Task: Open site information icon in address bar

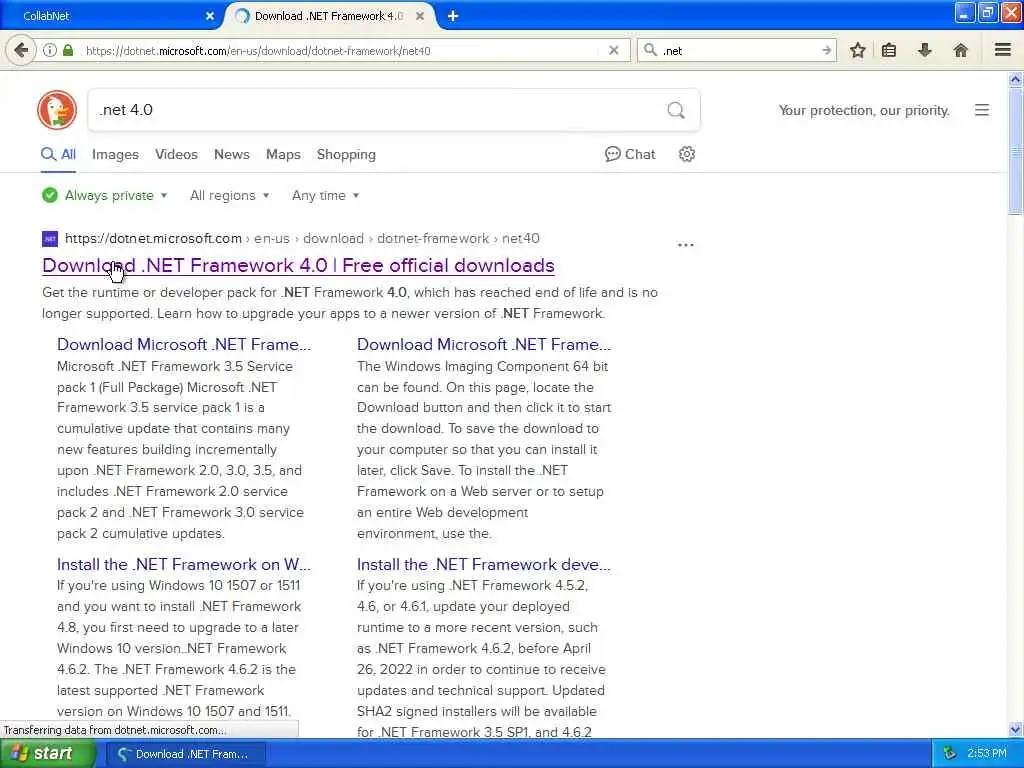Action: point(50,50)
